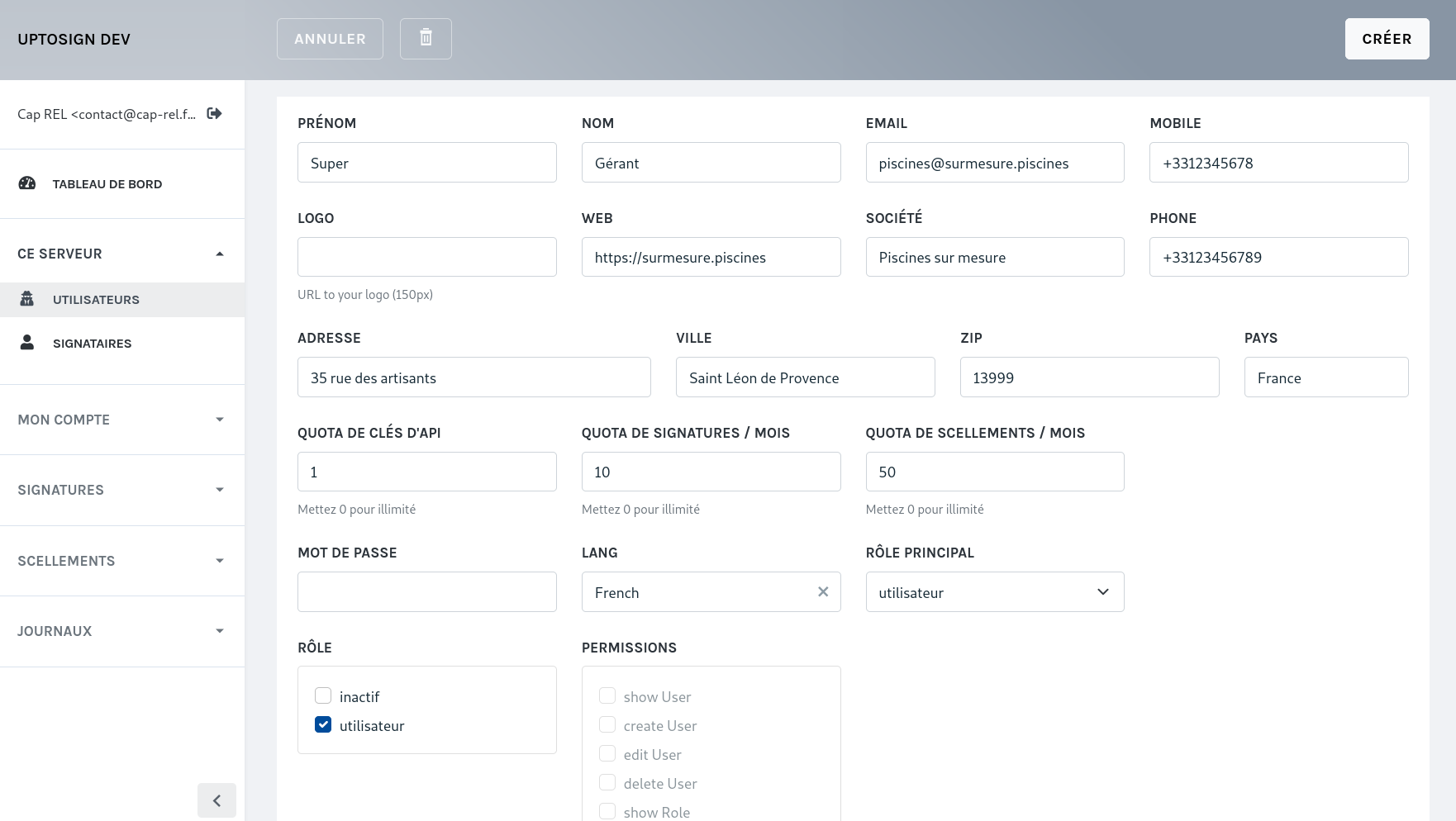
Task: Toggle the create User permission
Action: click(607, 725)
